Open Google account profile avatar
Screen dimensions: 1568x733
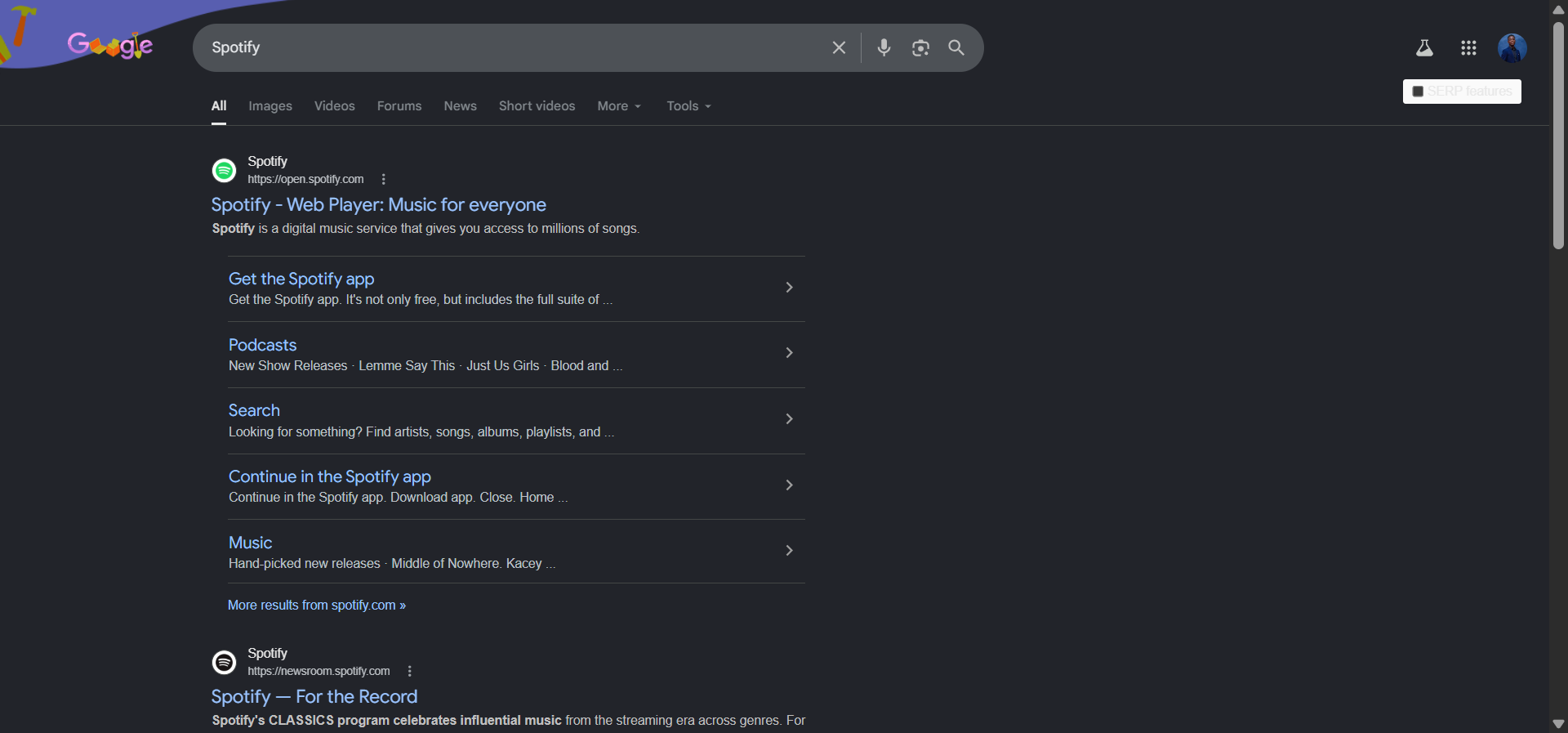[1512, 47]
